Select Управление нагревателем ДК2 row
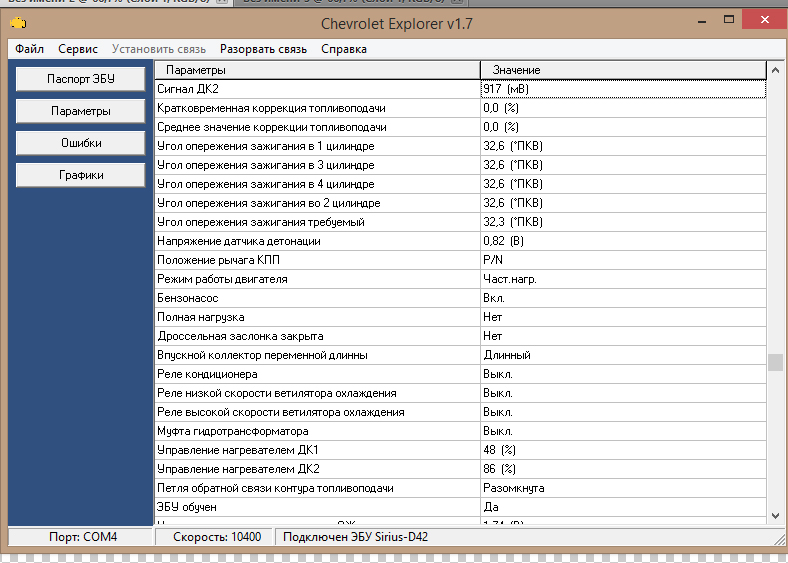The width and height of the screenshot is (788, 563). (x=460, y=470)
